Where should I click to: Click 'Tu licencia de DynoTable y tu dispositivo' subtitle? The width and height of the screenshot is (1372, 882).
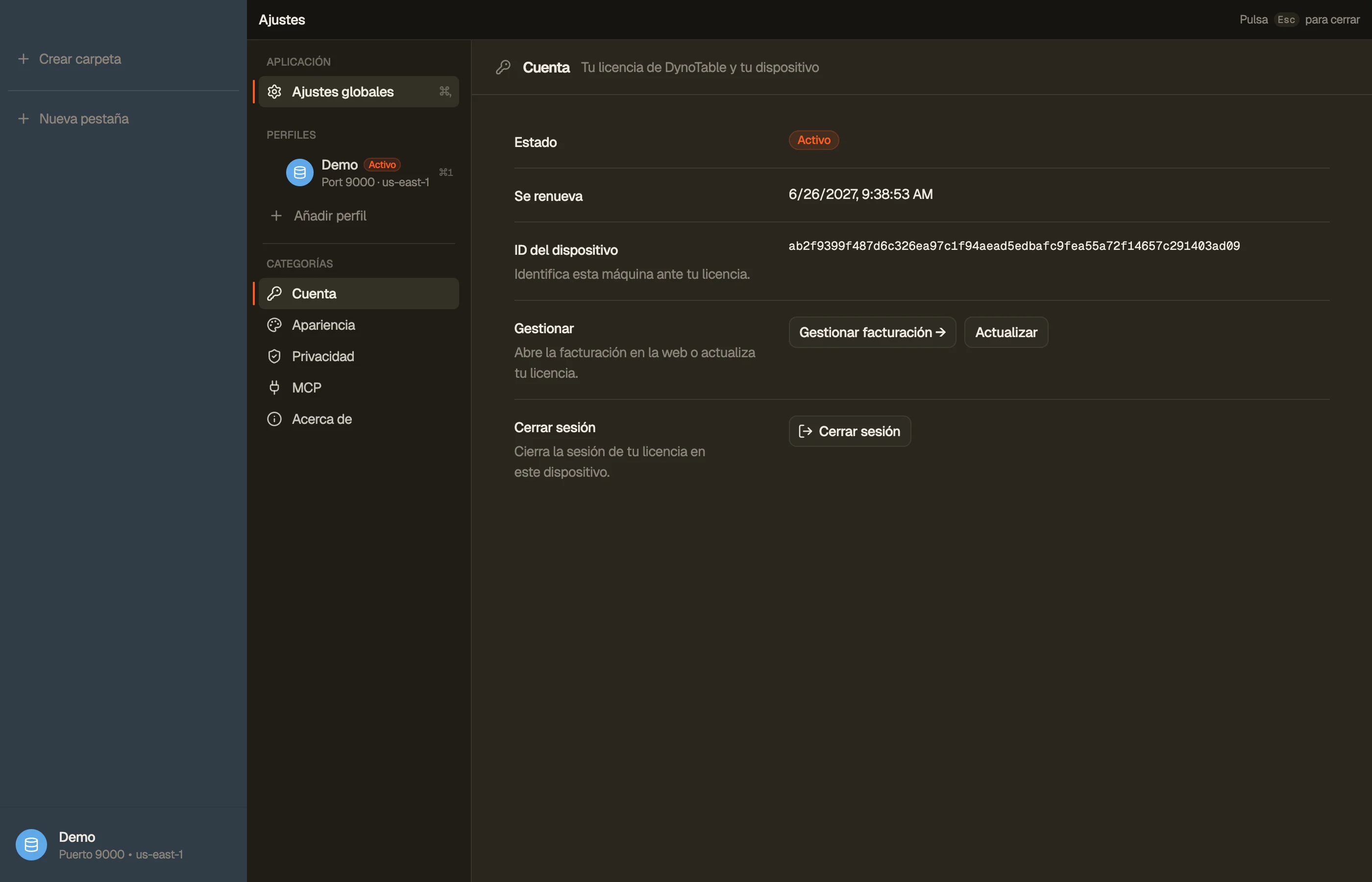click(700, 68)
